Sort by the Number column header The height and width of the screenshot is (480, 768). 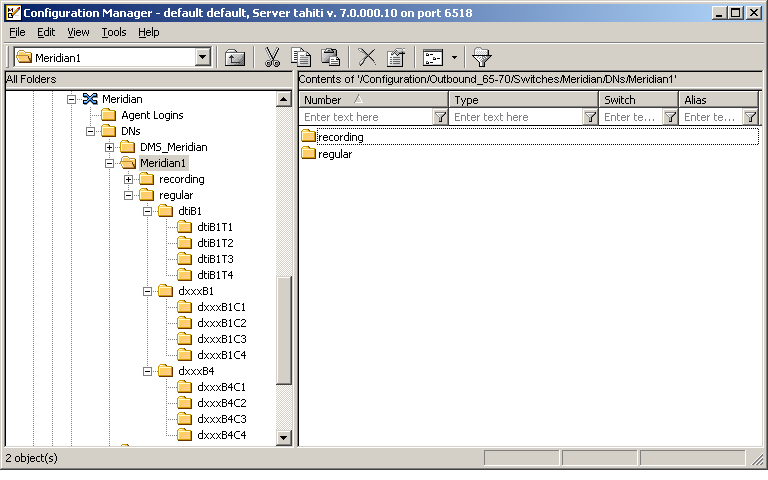coord(372,100)
